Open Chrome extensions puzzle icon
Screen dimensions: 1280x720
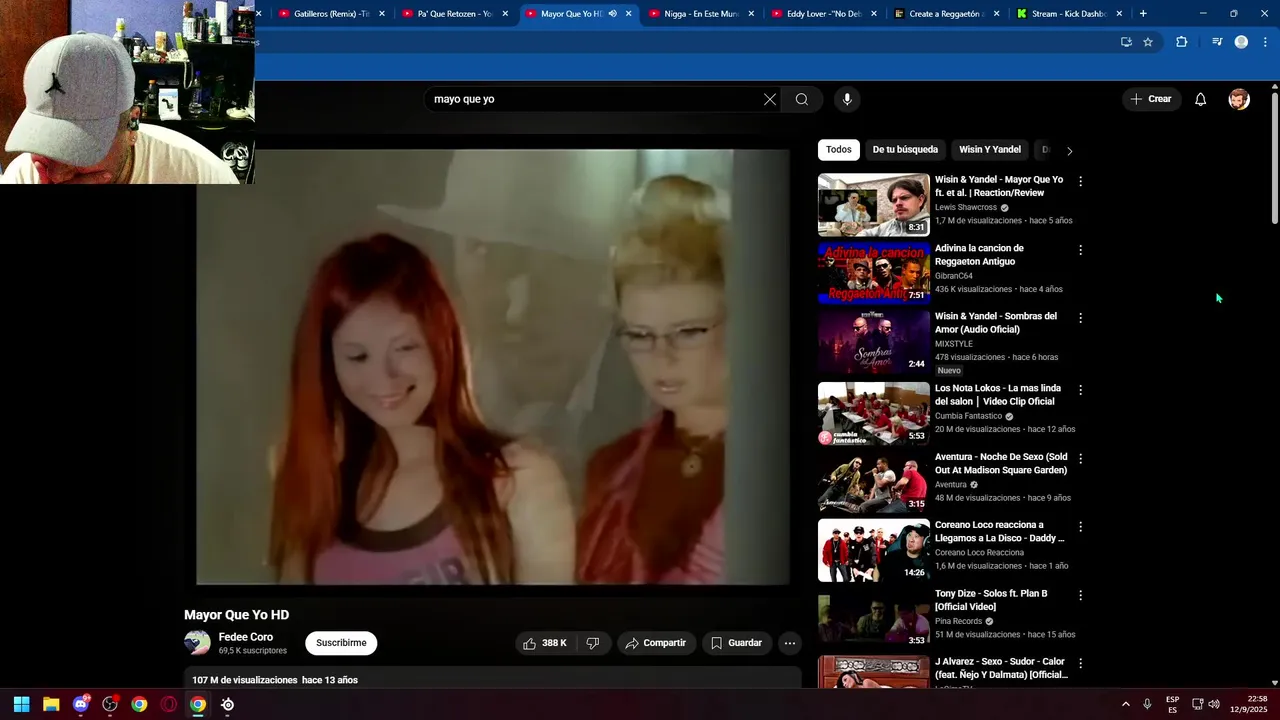click(x=1181, y=42)
